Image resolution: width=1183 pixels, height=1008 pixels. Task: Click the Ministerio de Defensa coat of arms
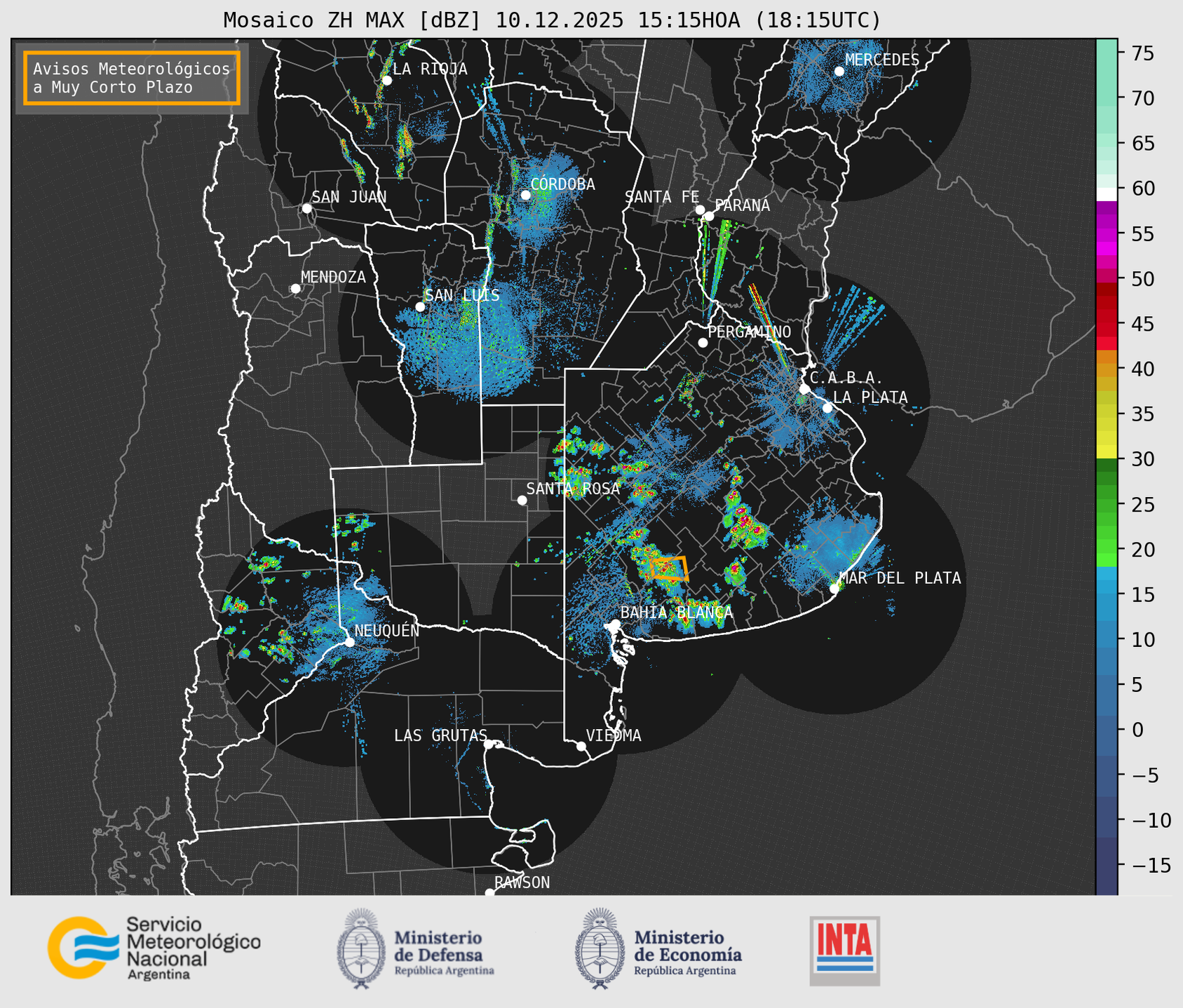pyautogui.click(x=361, y=949)
